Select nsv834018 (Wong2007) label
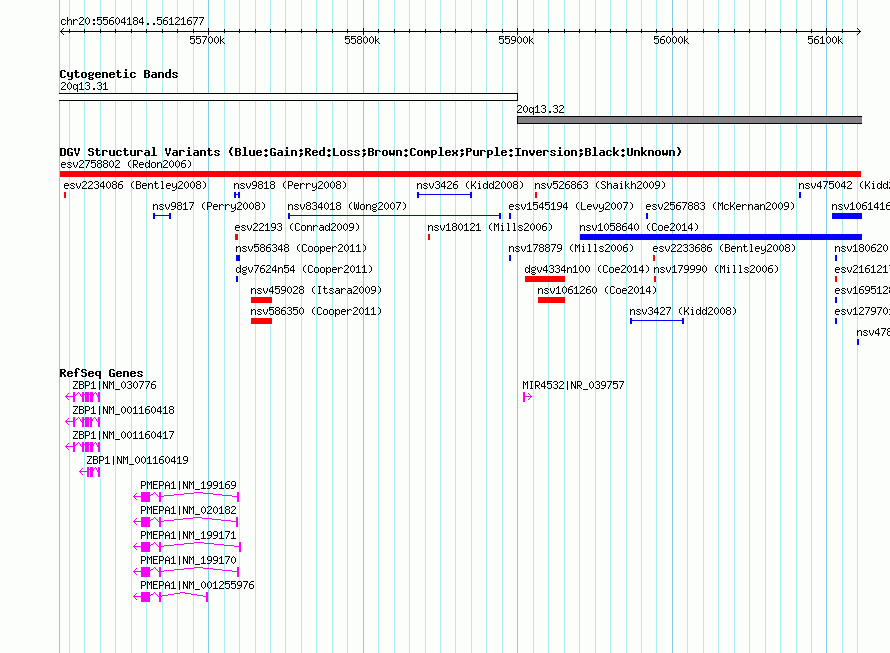Image resolution: width=890 pixels, height=653 pixels. click(347, 206)
